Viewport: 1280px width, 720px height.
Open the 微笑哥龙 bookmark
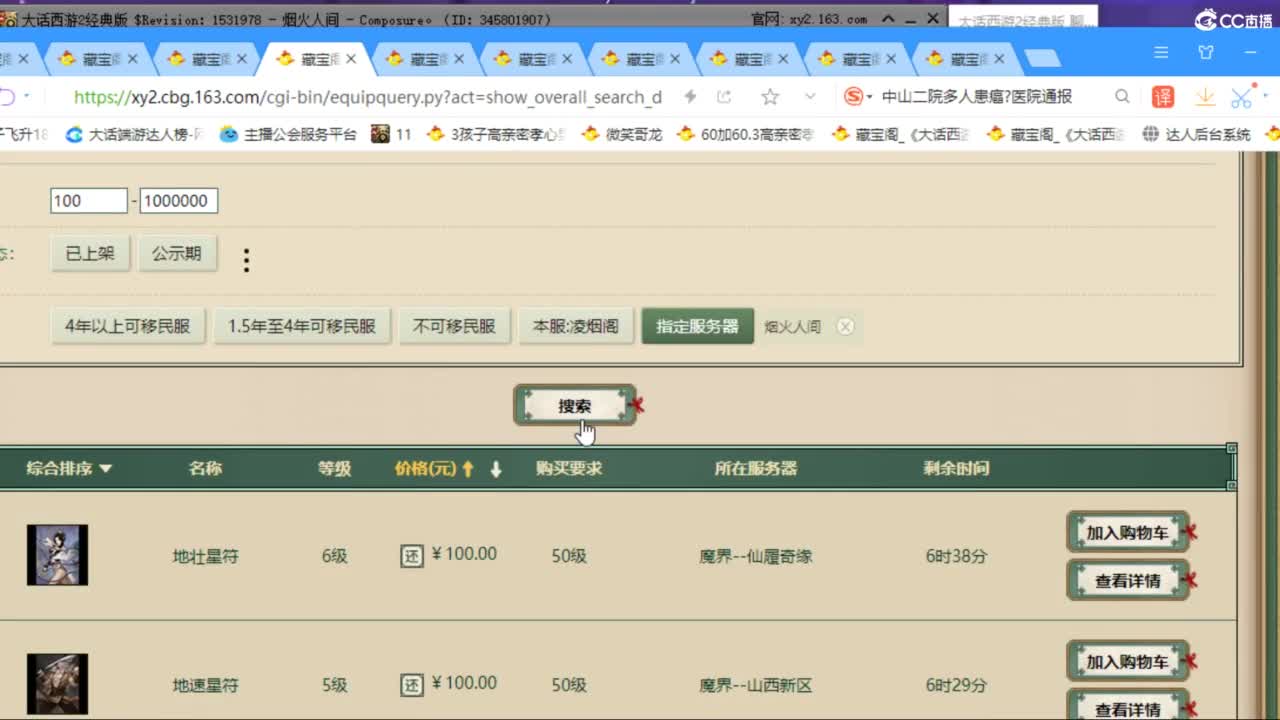[x=622, y=134]
